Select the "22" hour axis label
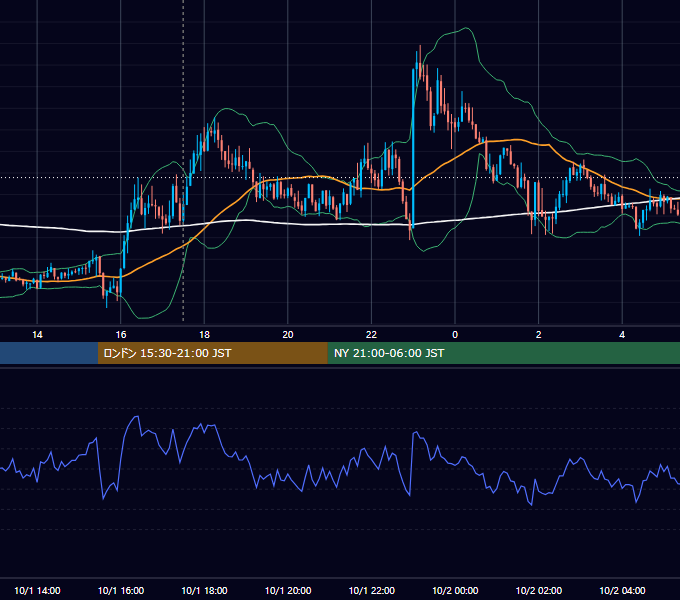Screen dimensions: 680x600 coord(371,335)
